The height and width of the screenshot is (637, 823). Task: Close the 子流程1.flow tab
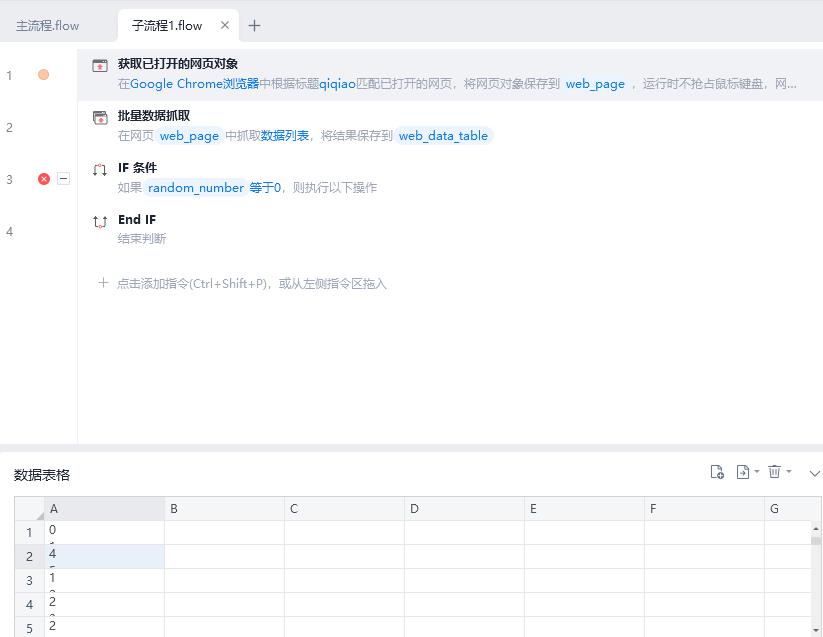click(x=225, y=26)
